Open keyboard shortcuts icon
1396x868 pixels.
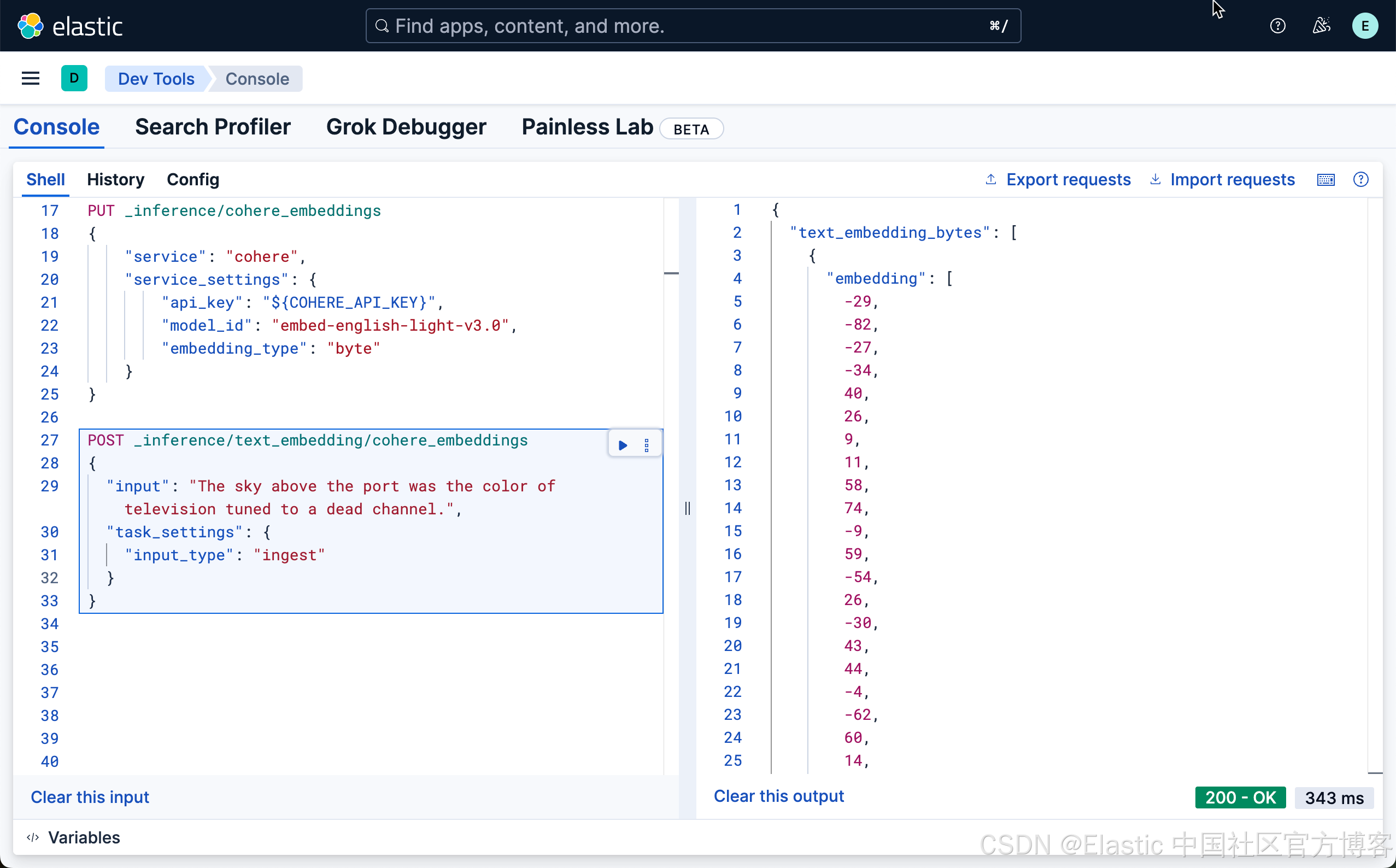coord(1325,180)
